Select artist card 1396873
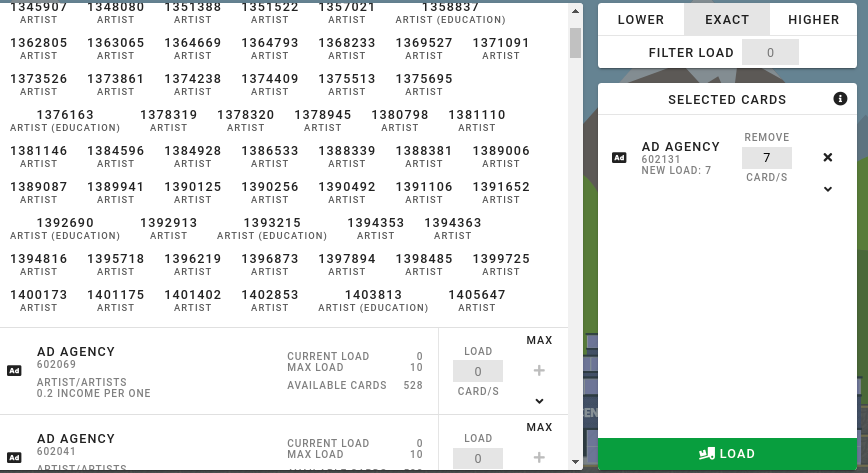 (270, 264)
